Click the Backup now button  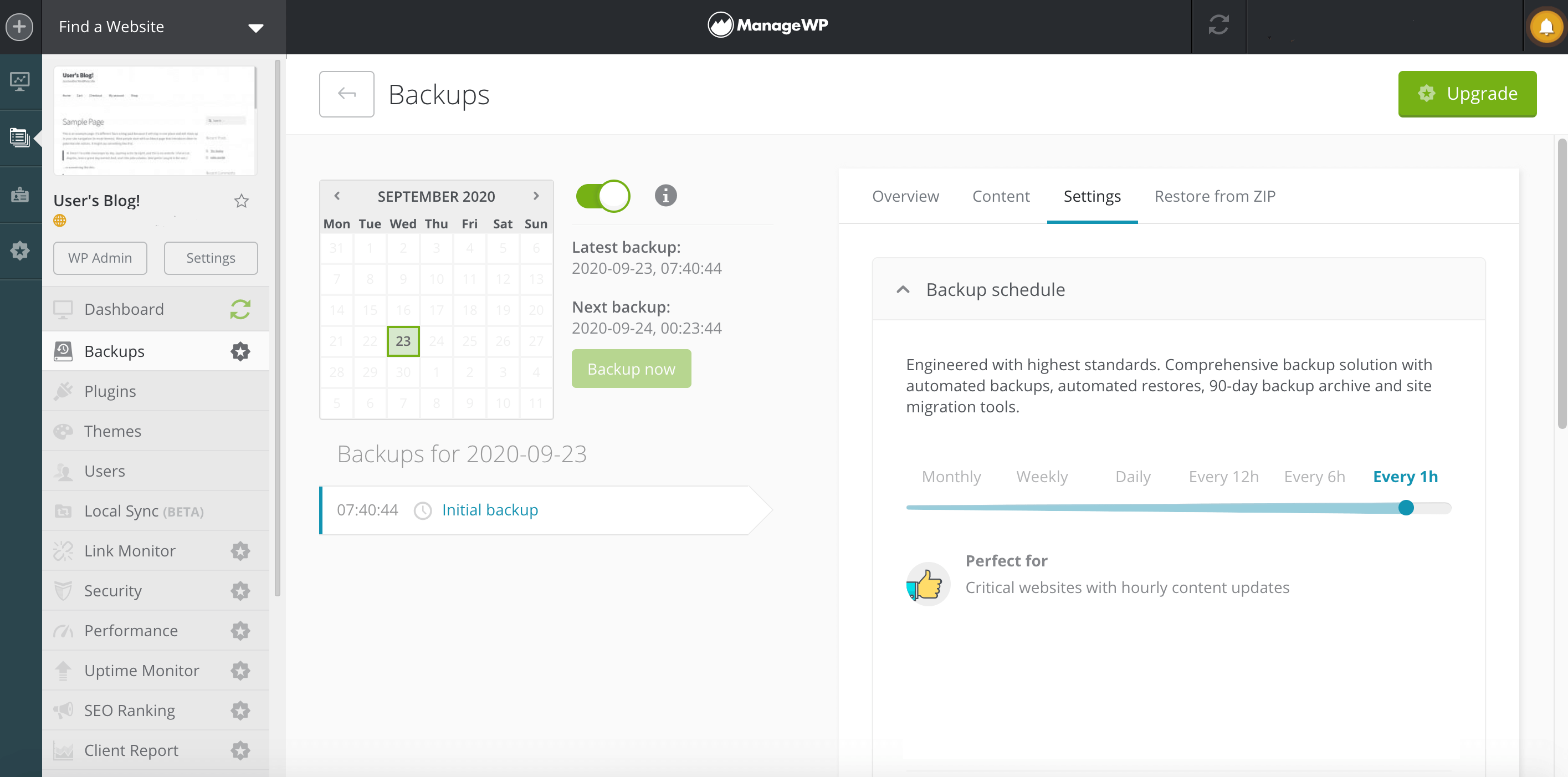tap(631, 369)
